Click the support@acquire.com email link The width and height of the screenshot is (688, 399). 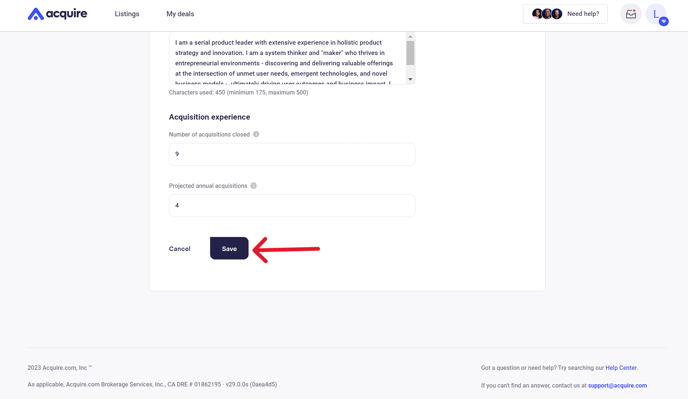click(617, 385)
